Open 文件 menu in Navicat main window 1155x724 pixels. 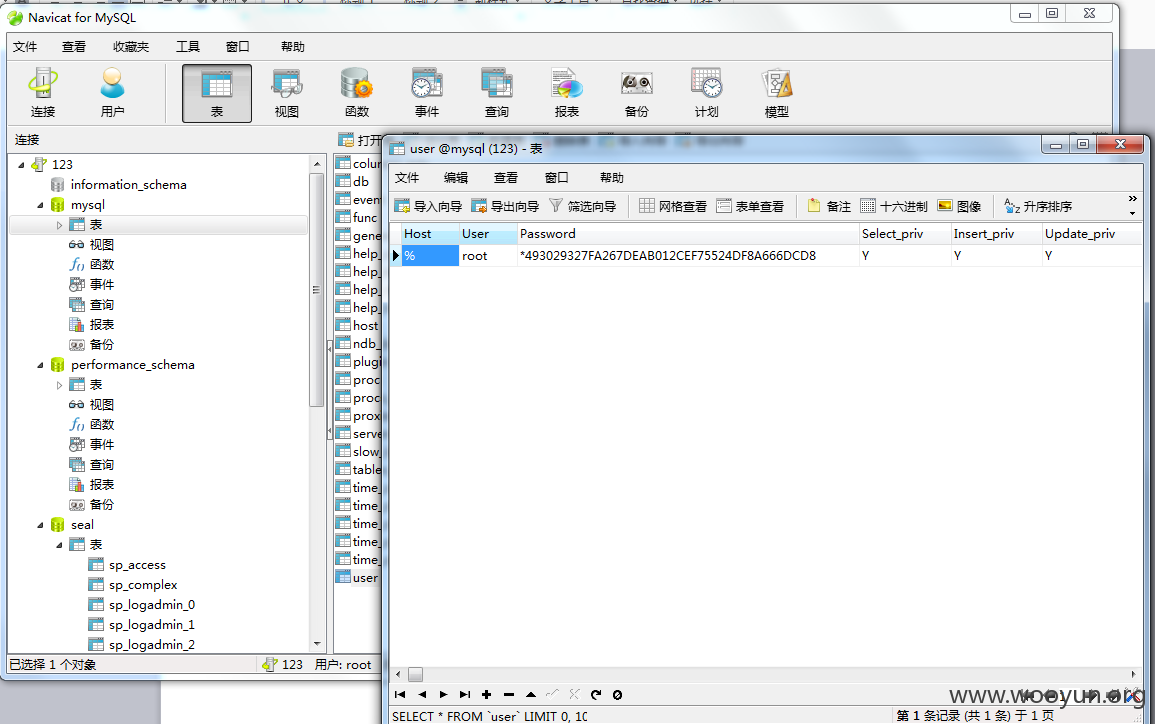click(x=25, y=46)
